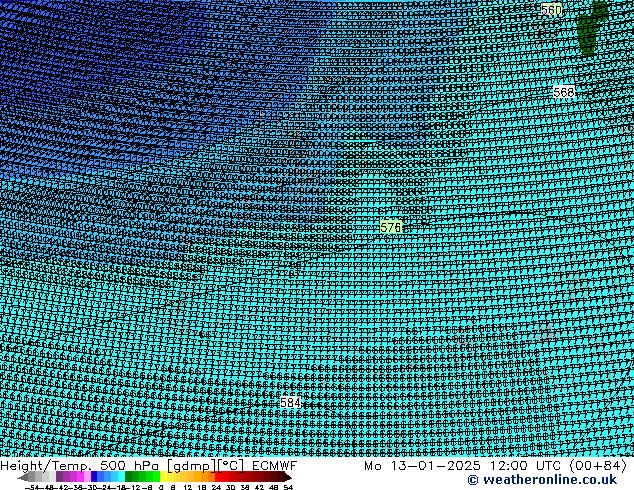
Task: Click the dark green patch at the map's top right
Action: (x=591, y=27)
